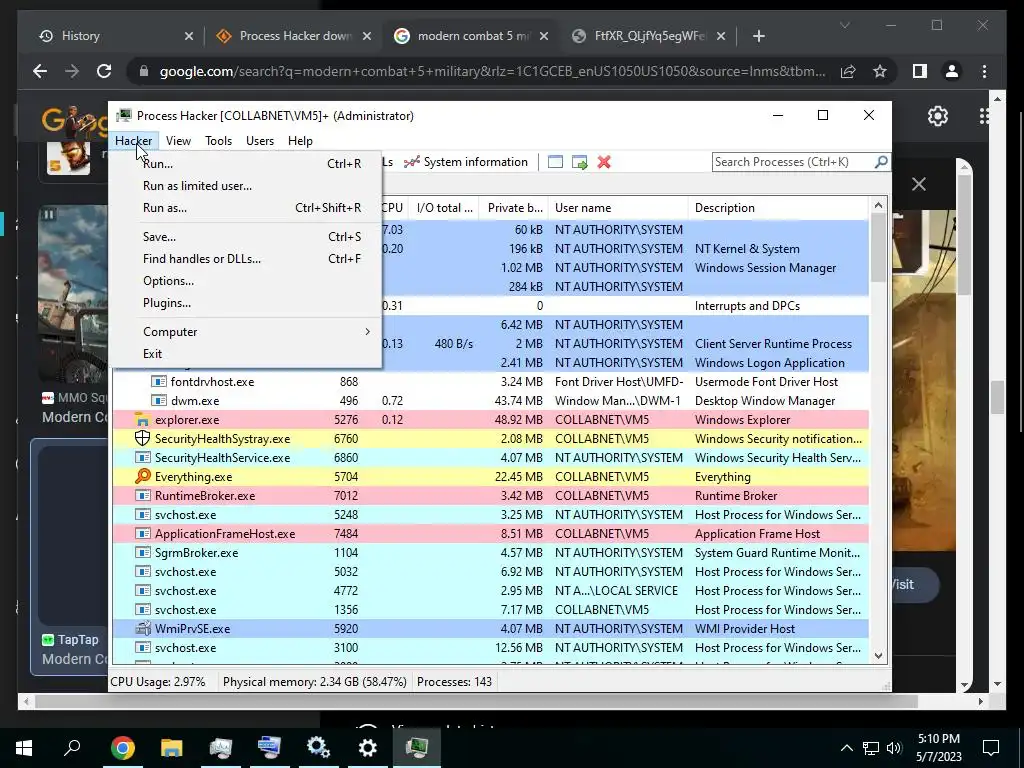Open the Tools menu
The height and width of the screenshot is (768, 1024).
[218, 140]
